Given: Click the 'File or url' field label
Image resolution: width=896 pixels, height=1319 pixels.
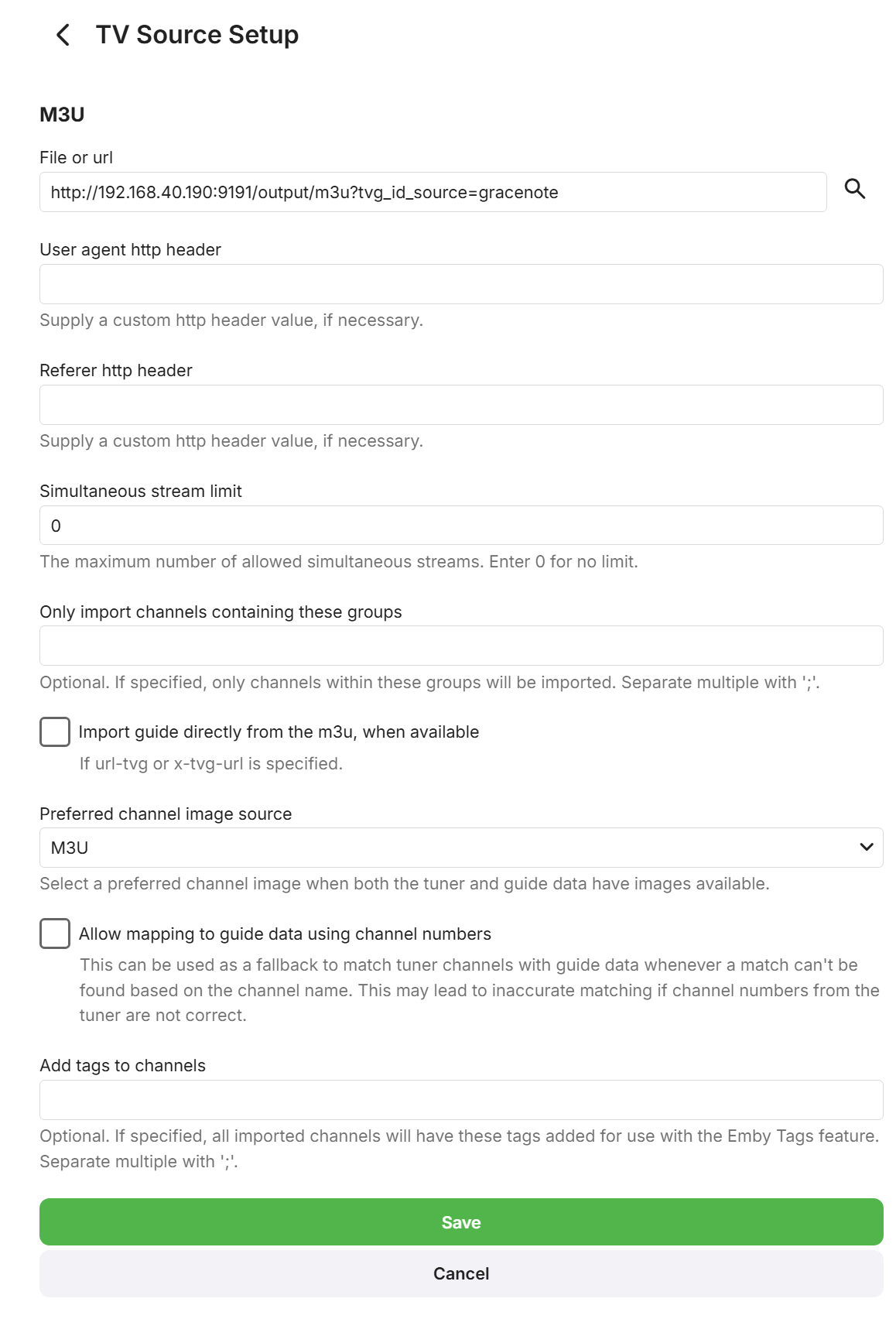Looking at the screenshot, I should (x=76, y=158).
